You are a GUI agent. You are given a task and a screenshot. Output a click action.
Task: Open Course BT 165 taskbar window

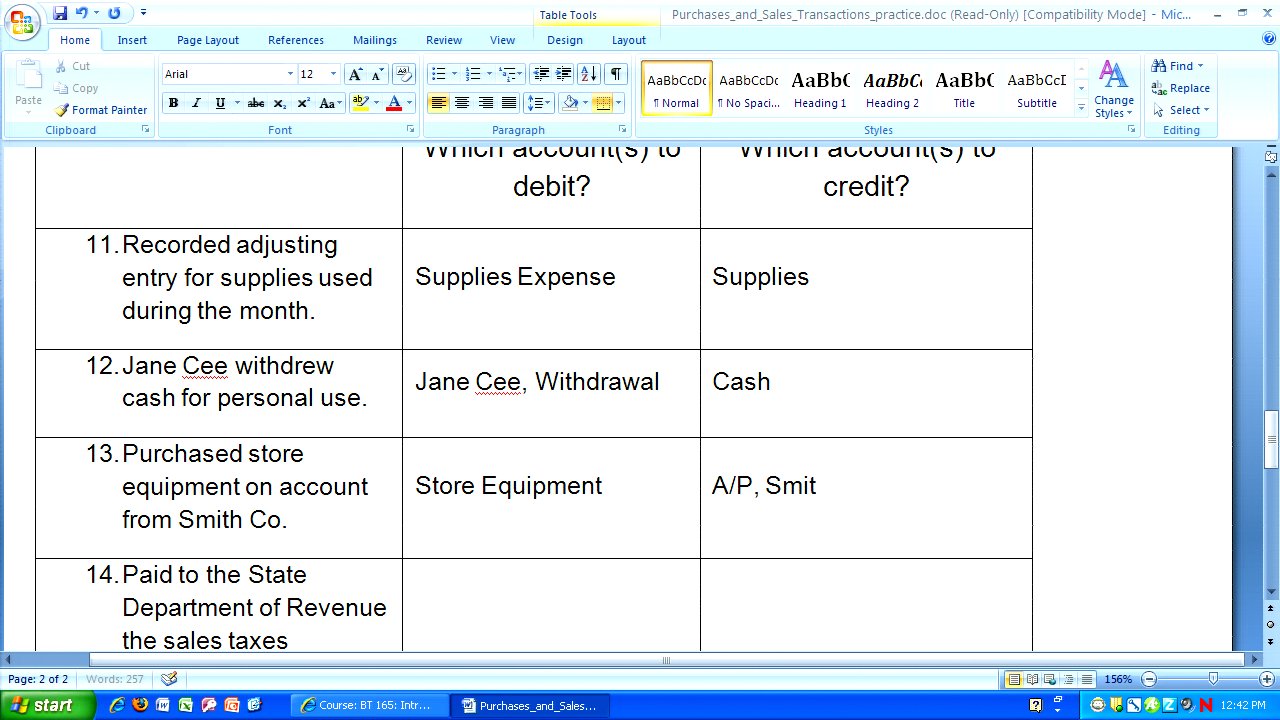click(367, 705)
